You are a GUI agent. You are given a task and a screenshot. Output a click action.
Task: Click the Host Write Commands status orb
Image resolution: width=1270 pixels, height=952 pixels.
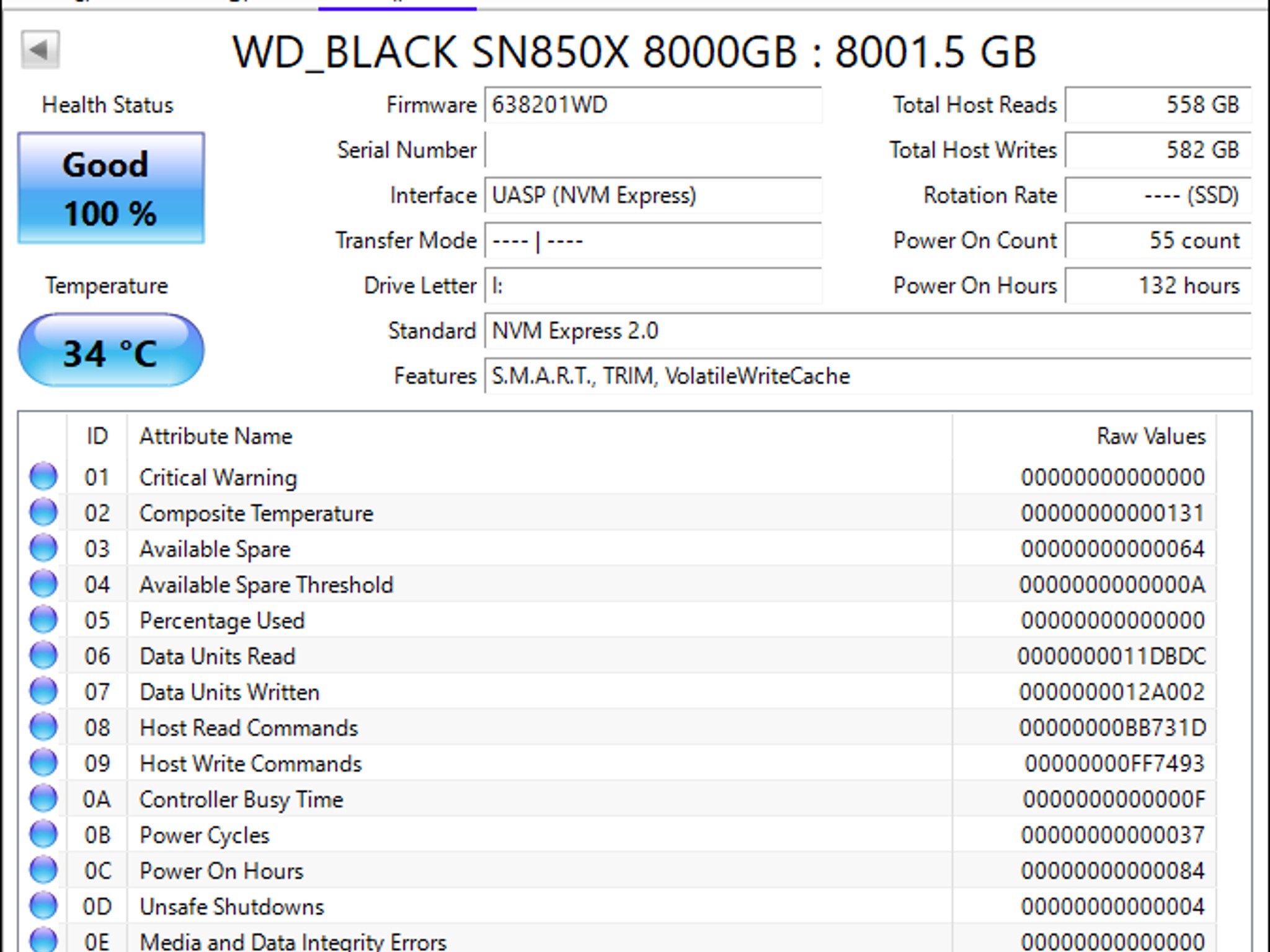[x=43, y=763]
